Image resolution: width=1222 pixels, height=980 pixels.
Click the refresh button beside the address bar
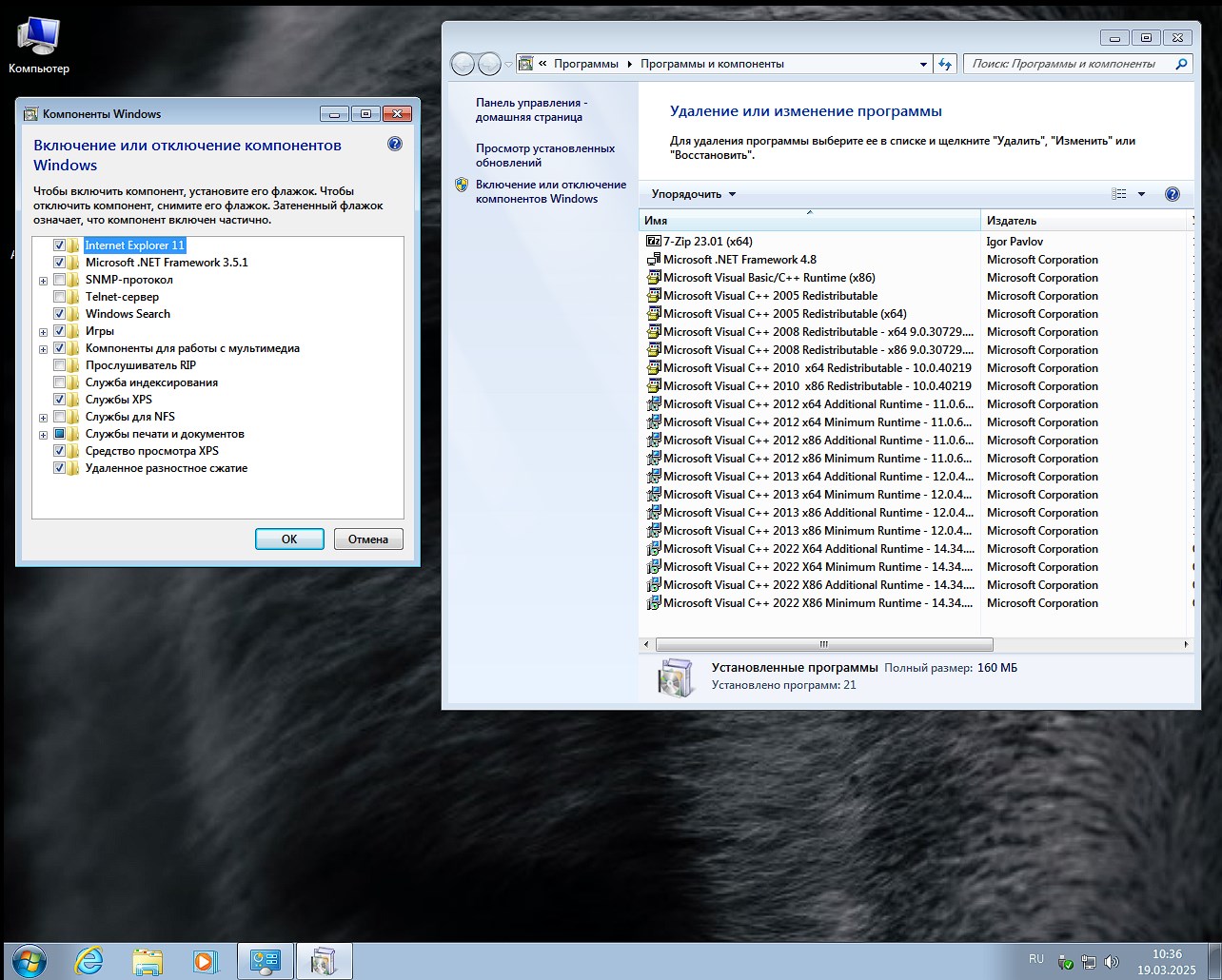click(x=945, y=64)
